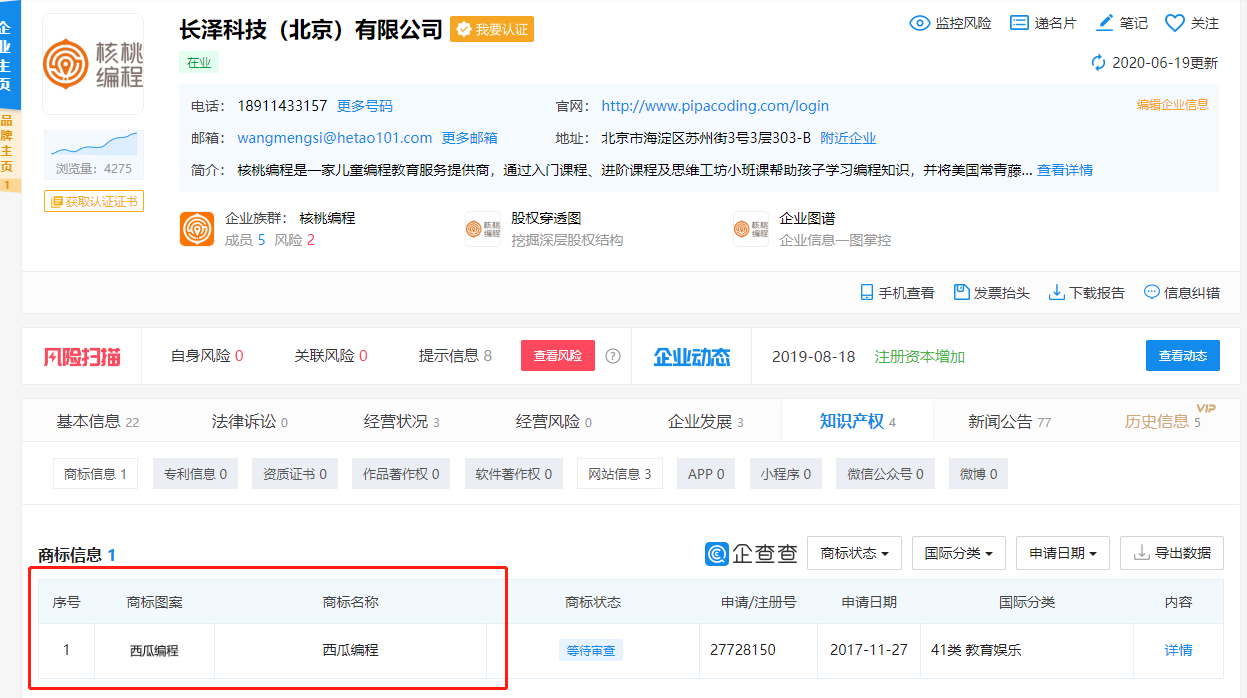Click the 下载报告 download report icon
1247x698 pixels.
[1057, 291]
